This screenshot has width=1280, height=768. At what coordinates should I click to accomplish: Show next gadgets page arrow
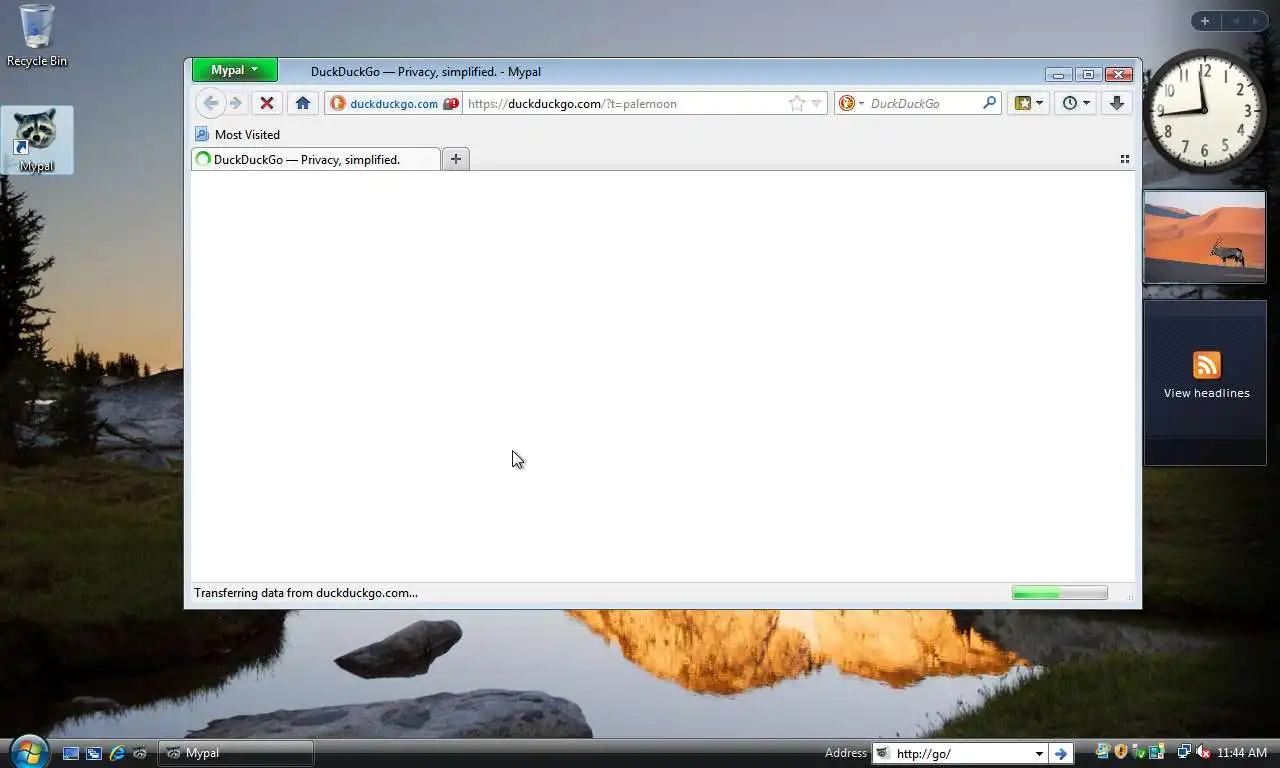click(x=1256, y=21)
